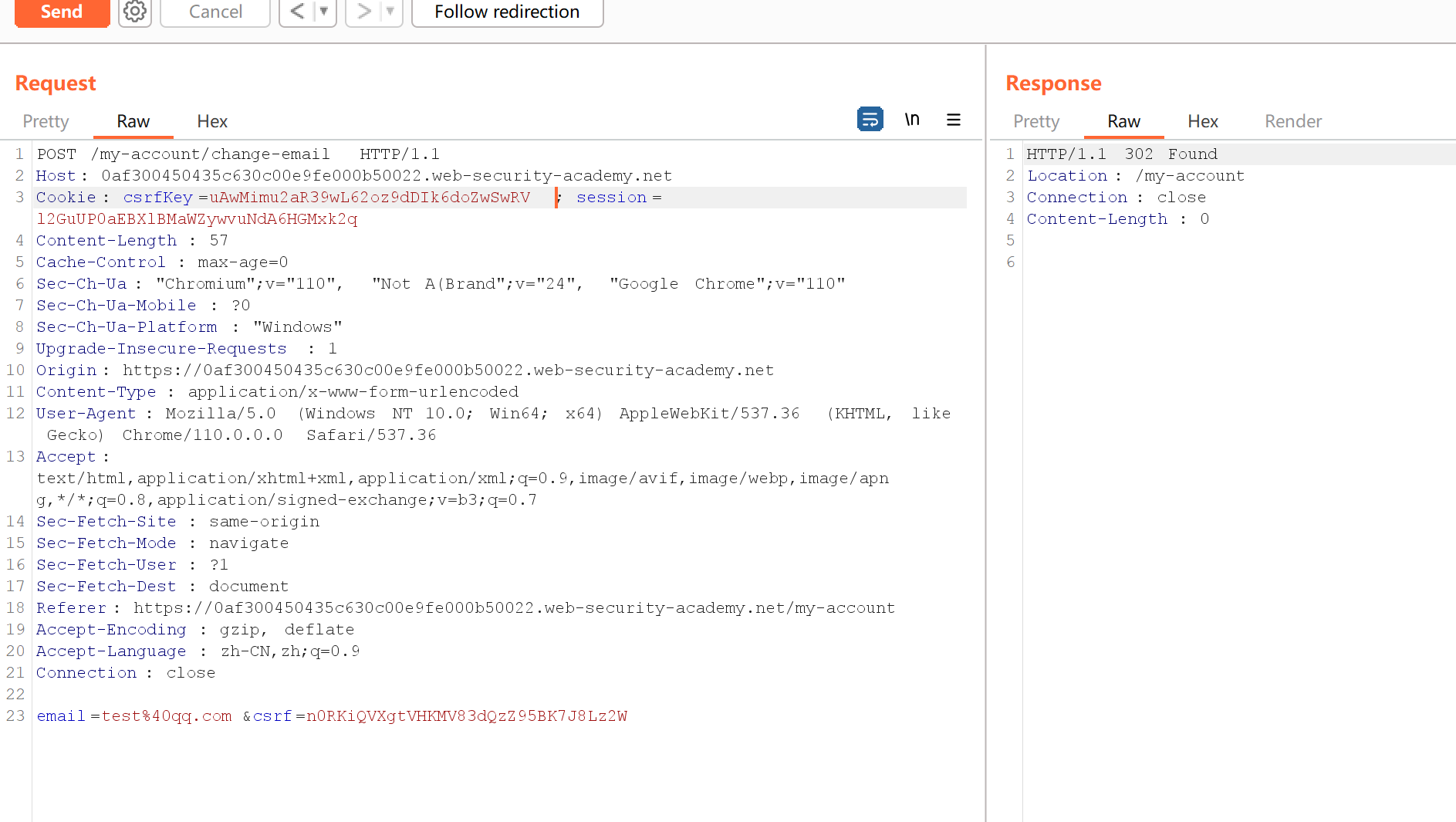Screen dimensions: 1456x822
Task: Click the Cancel button
Action: point(215,12)
